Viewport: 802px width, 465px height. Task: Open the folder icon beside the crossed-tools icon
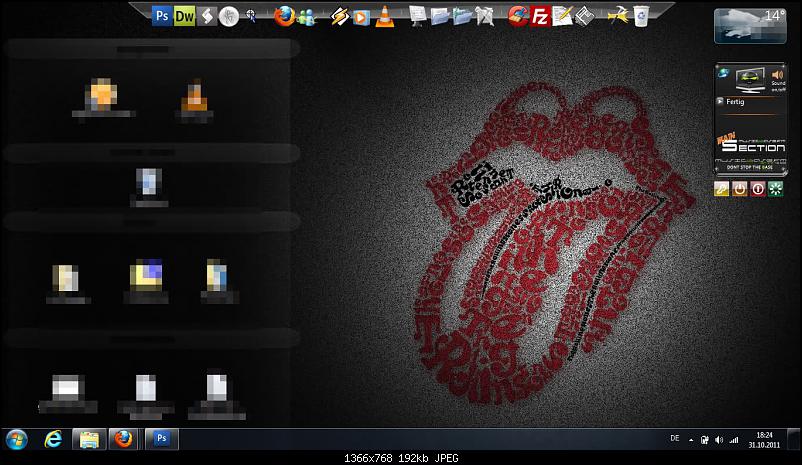point(462,16)
